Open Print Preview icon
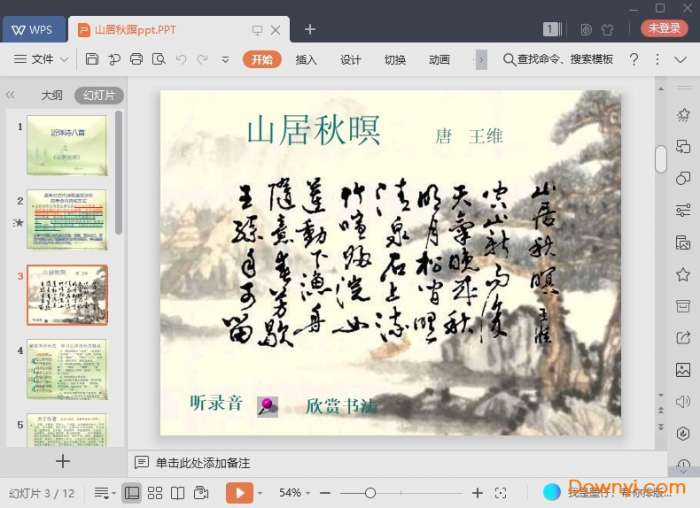Image resolution: width=700 pixels, height=508 pixels. (158, 59)
